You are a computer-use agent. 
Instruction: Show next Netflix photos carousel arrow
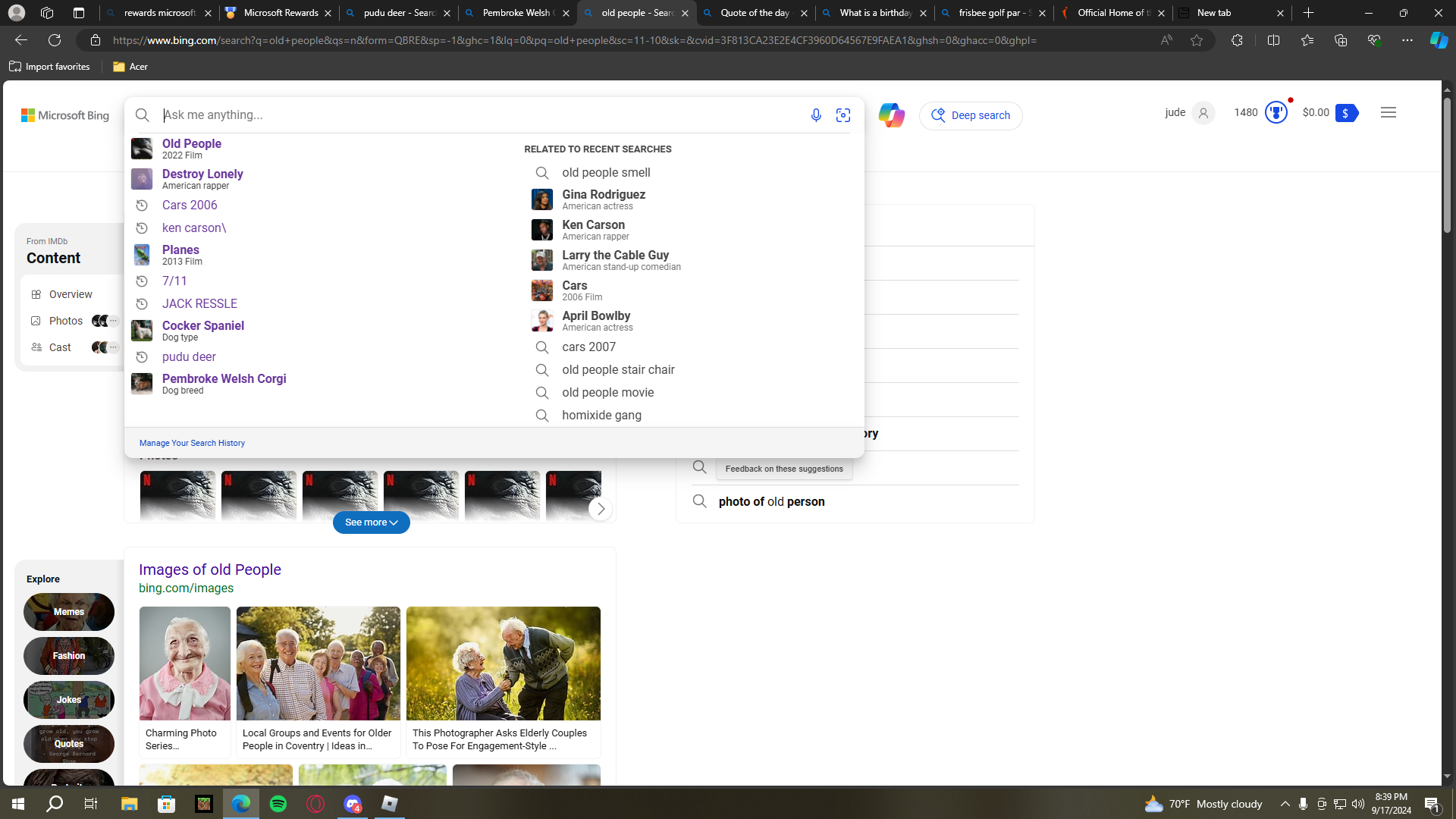pyautogui.click(x=601, y=509)
